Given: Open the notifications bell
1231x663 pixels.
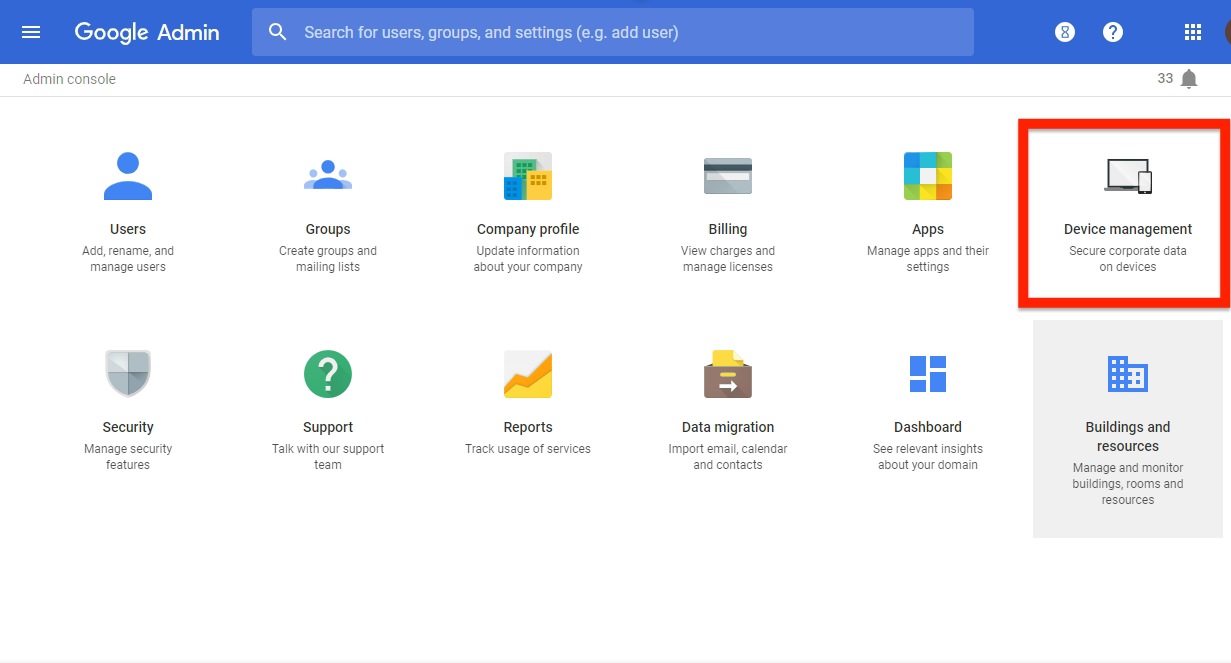Looking at the screenshot, I should (1189, 79).
